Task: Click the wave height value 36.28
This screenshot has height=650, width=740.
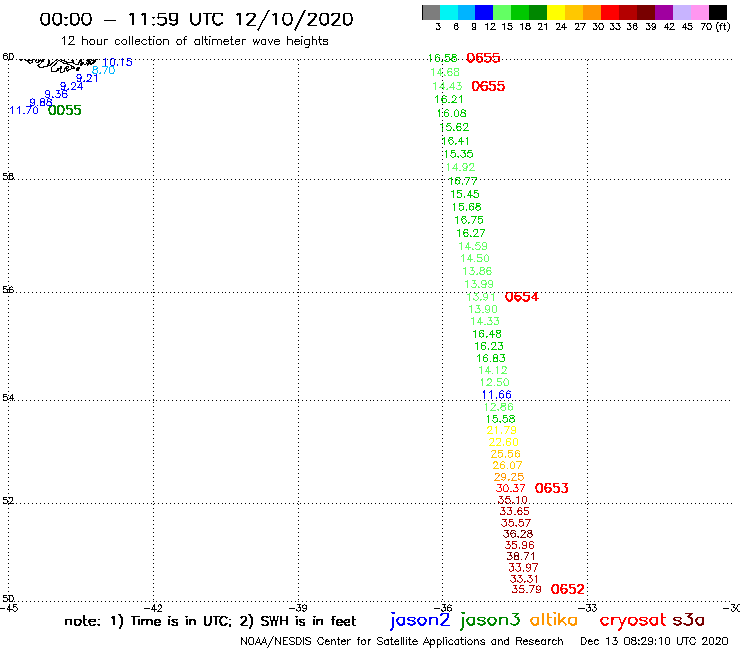Action: [518, 534]
